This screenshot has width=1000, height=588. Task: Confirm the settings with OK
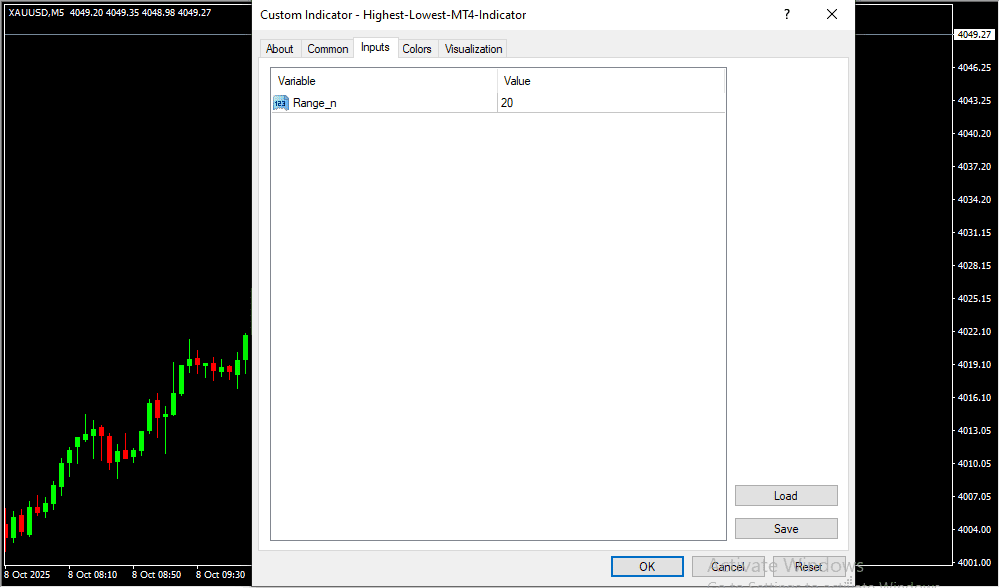click(647, 567)
